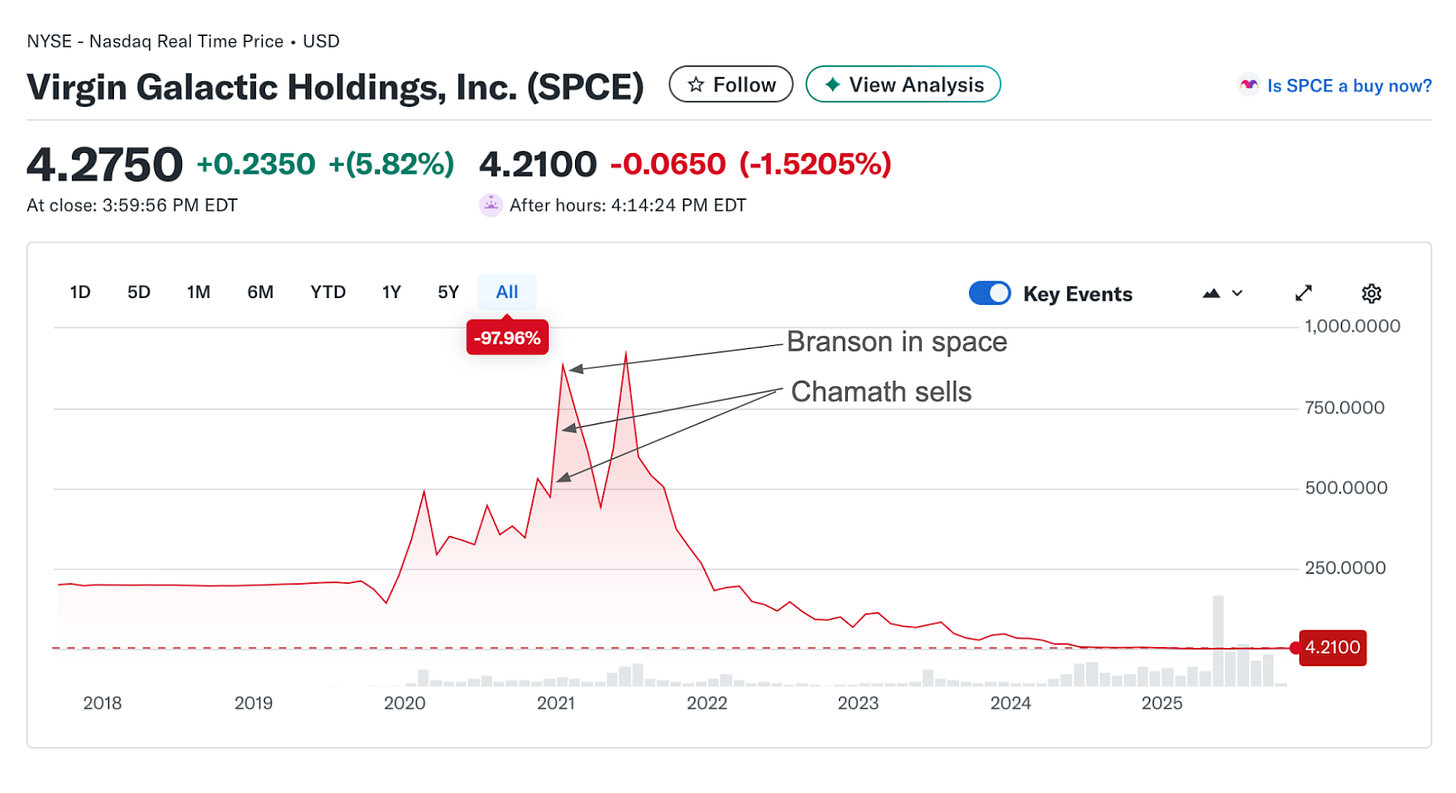The width and height of the screenshot is (1456, 793).
Task: Select the 5D time range tab
Action: [x=138, y=292]
